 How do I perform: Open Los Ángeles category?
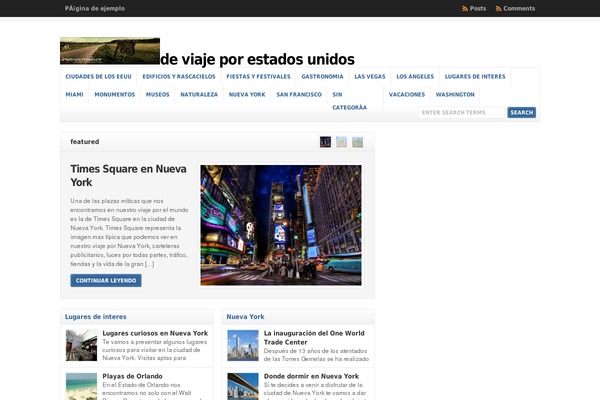coord(415,77)
